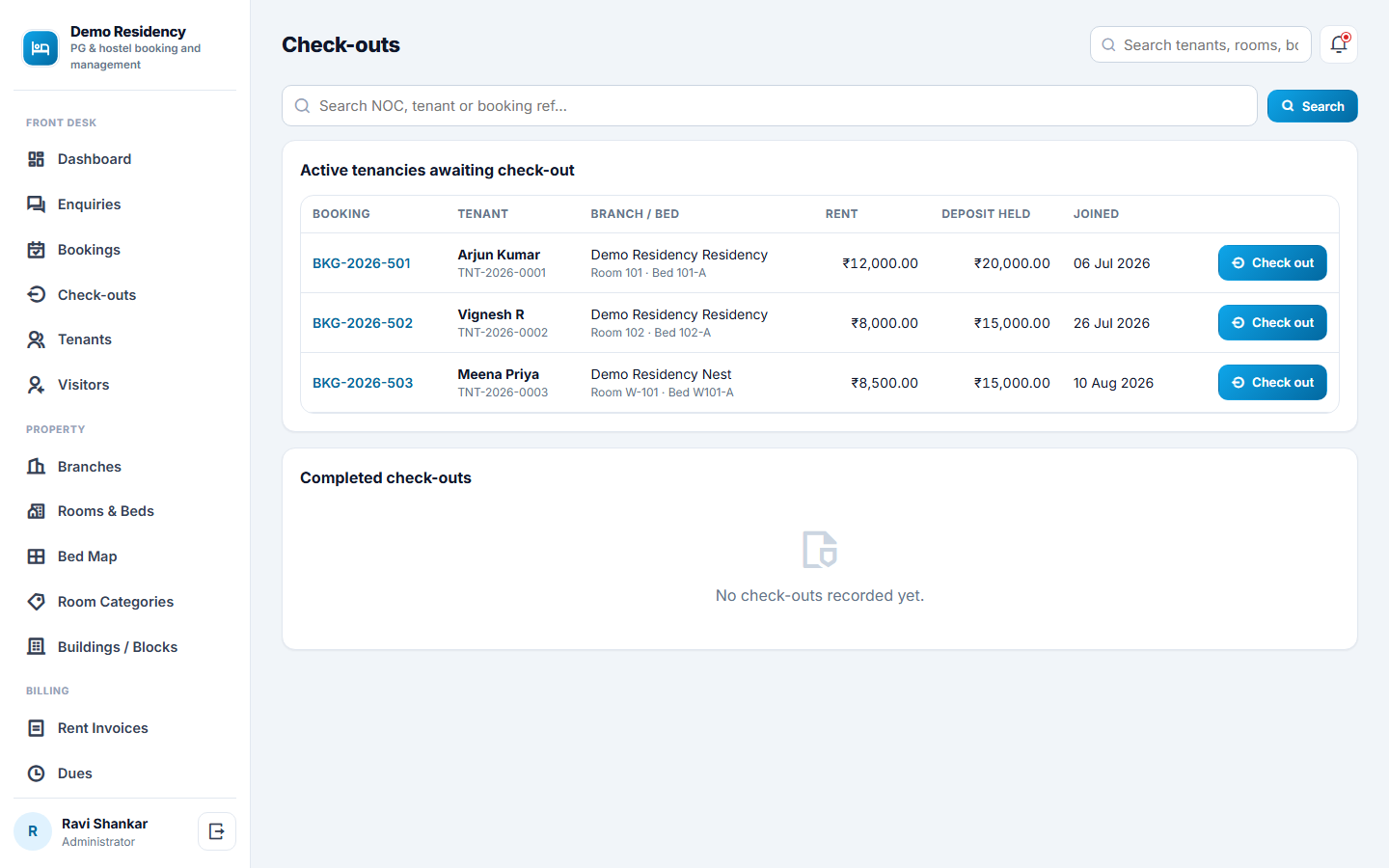1389x868 pixels.
Task: Click the Bed Map grid icon
Action: (36, 556)
